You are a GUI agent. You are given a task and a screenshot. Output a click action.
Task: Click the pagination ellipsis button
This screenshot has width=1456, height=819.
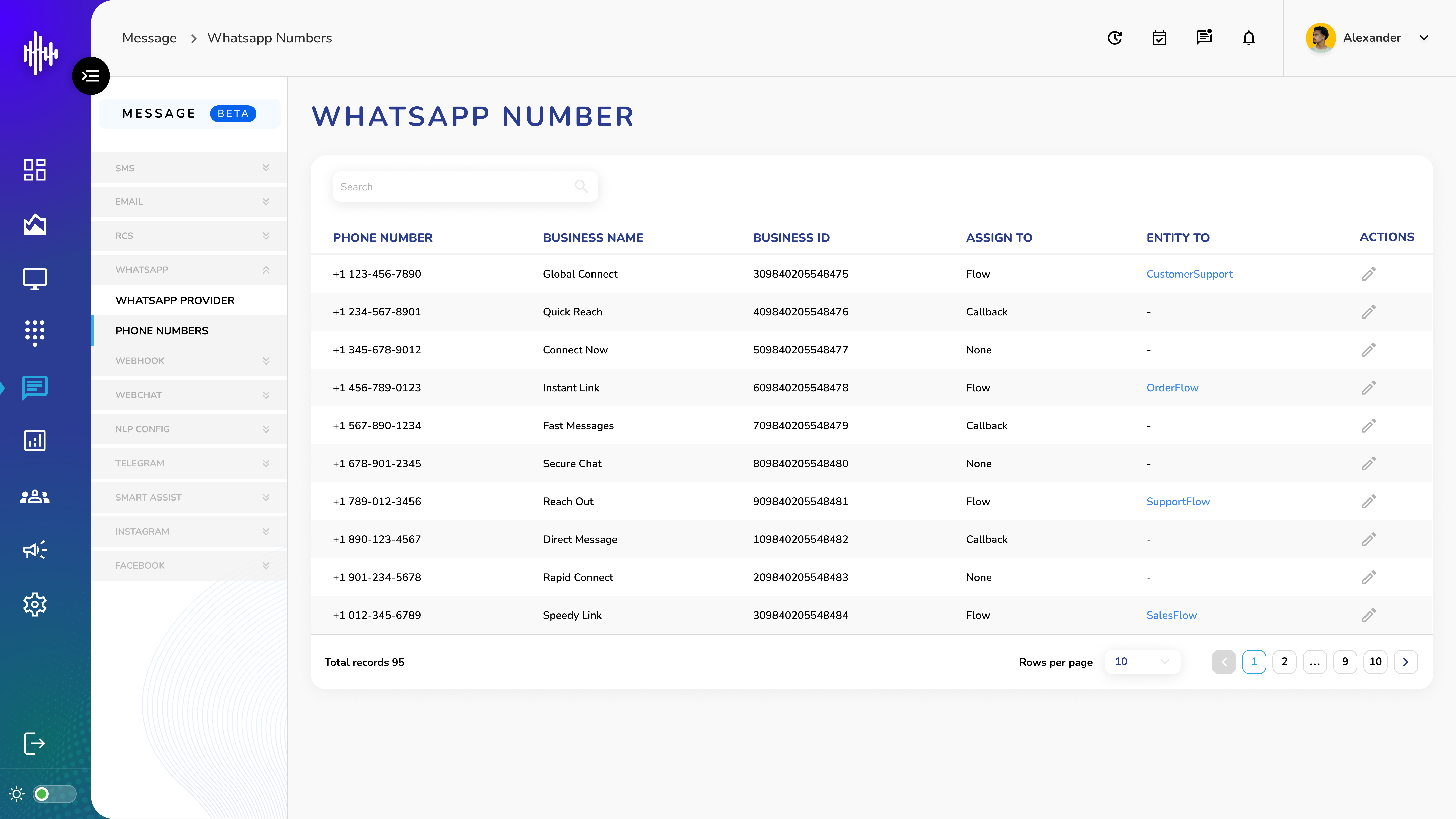point(1315,662)
